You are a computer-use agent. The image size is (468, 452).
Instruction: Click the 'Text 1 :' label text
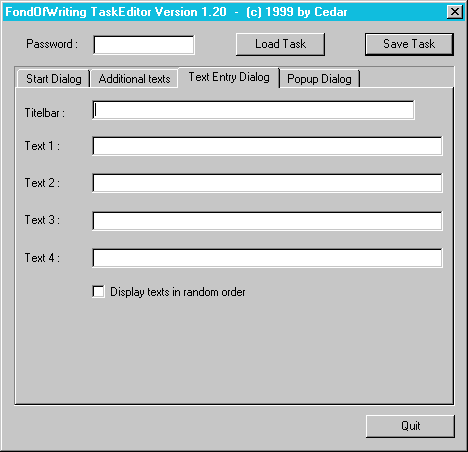pyautogui.click(x=42, y=146)
